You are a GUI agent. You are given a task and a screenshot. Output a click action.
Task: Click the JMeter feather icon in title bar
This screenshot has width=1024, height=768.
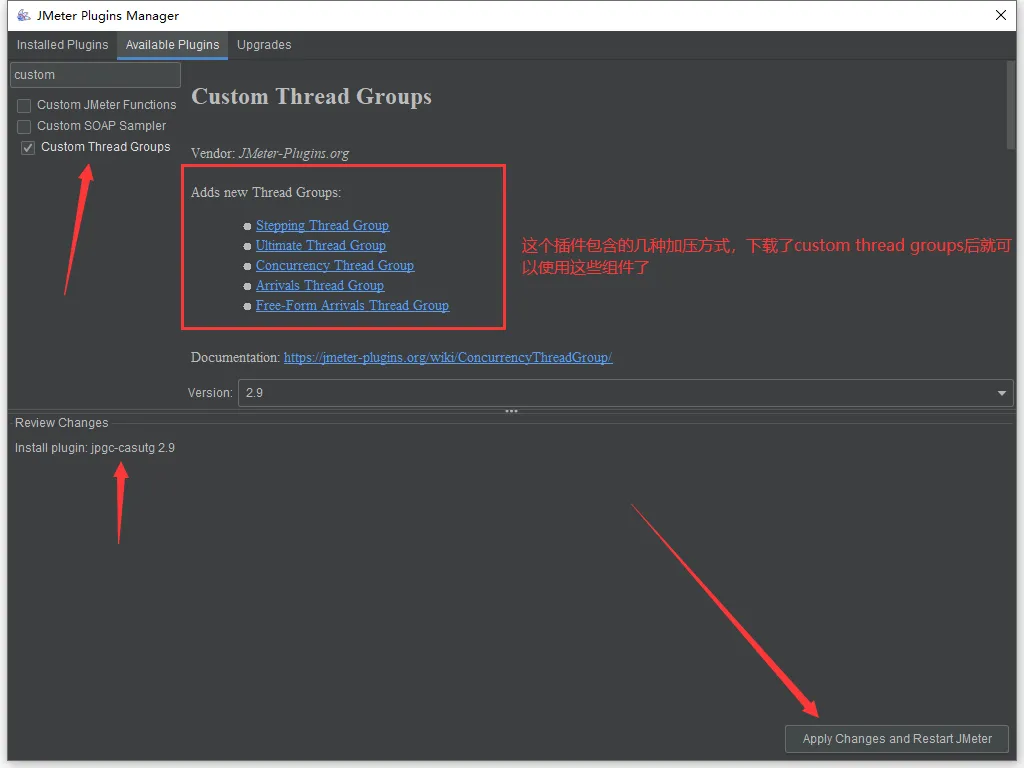point(24,15)
